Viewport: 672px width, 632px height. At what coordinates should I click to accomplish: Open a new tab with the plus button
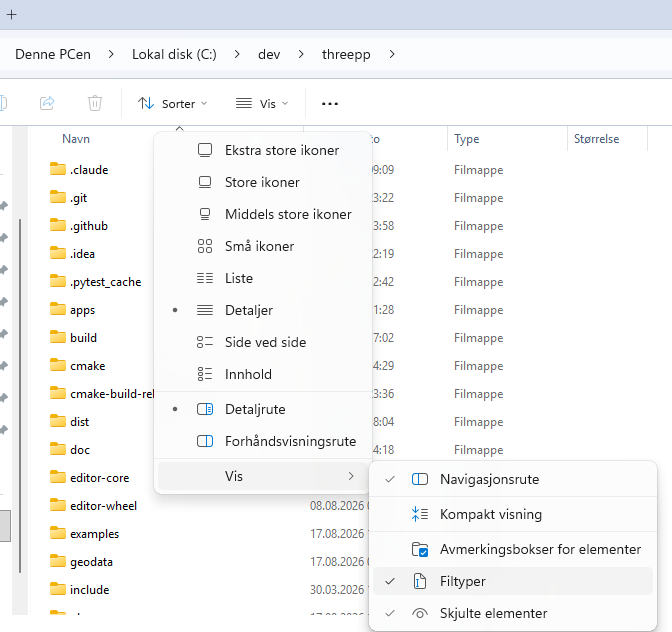12,15
